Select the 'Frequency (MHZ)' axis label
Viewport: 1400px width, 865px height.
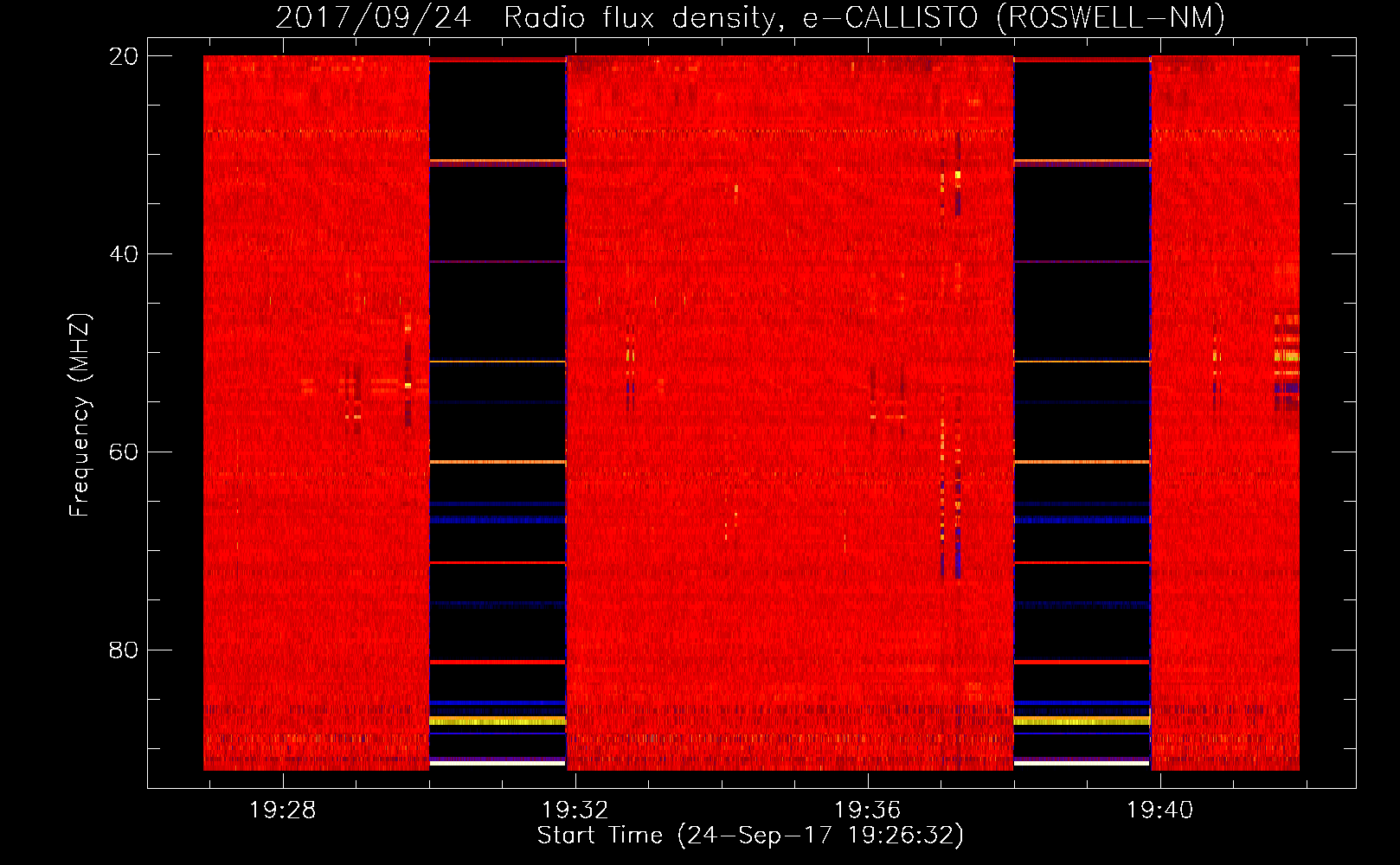pos(79,415)
